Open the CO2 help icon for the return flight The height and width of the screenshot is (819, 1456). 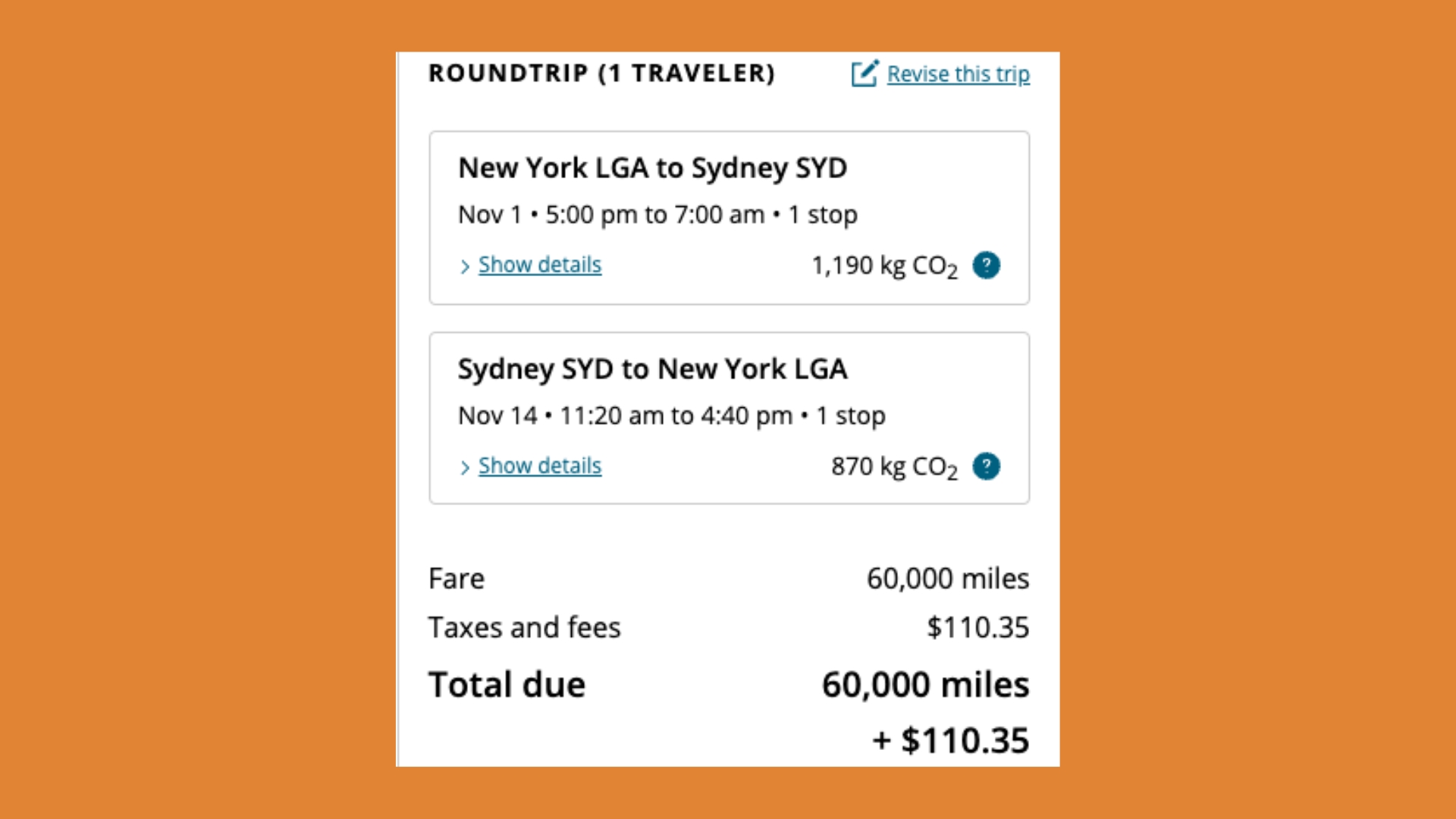point(987,466)
